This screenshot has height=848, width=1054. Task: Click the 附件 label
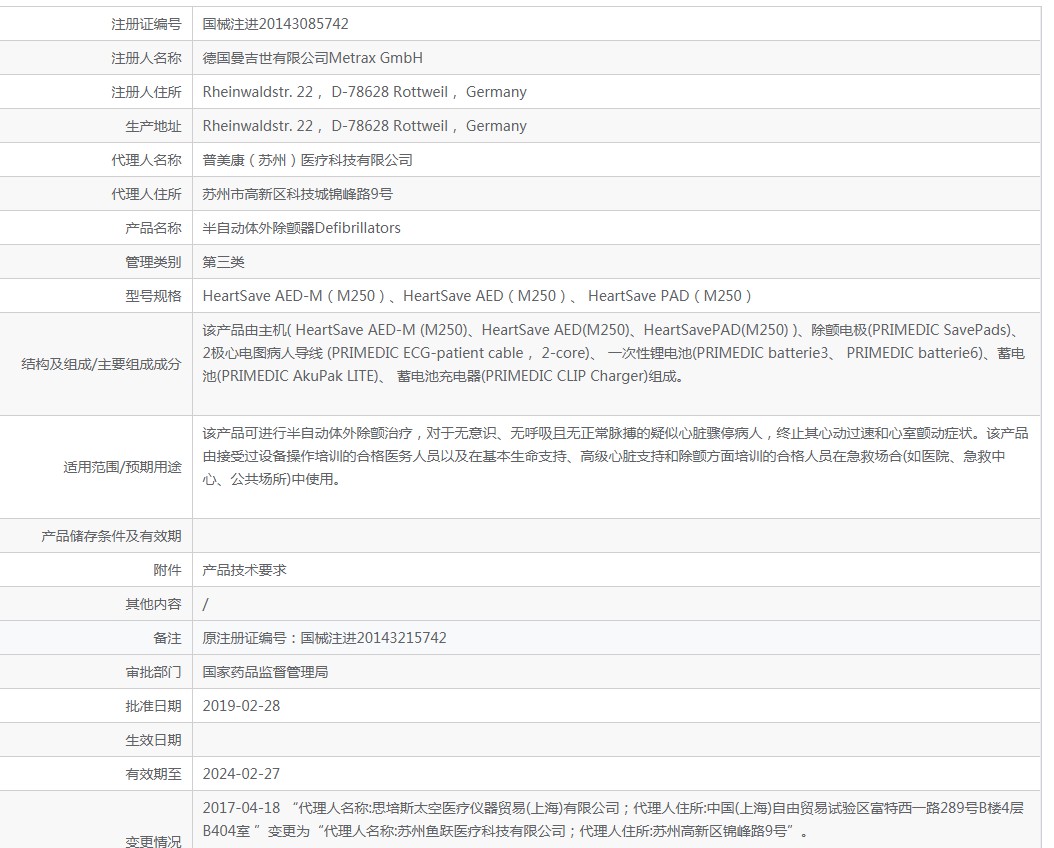coord(167,570)
